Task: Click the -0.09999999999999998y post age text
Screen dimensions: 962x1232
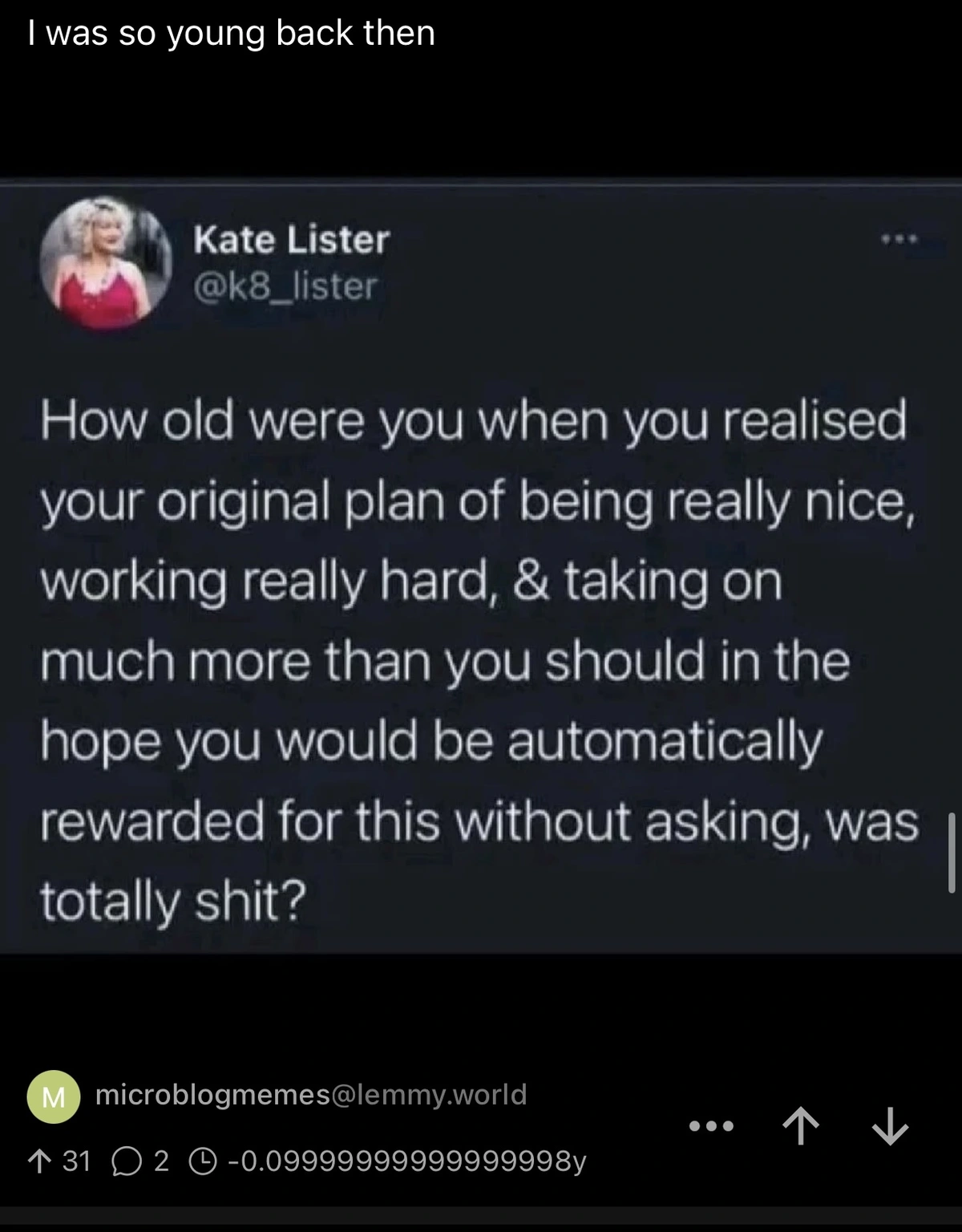Action: (406, 1161)
